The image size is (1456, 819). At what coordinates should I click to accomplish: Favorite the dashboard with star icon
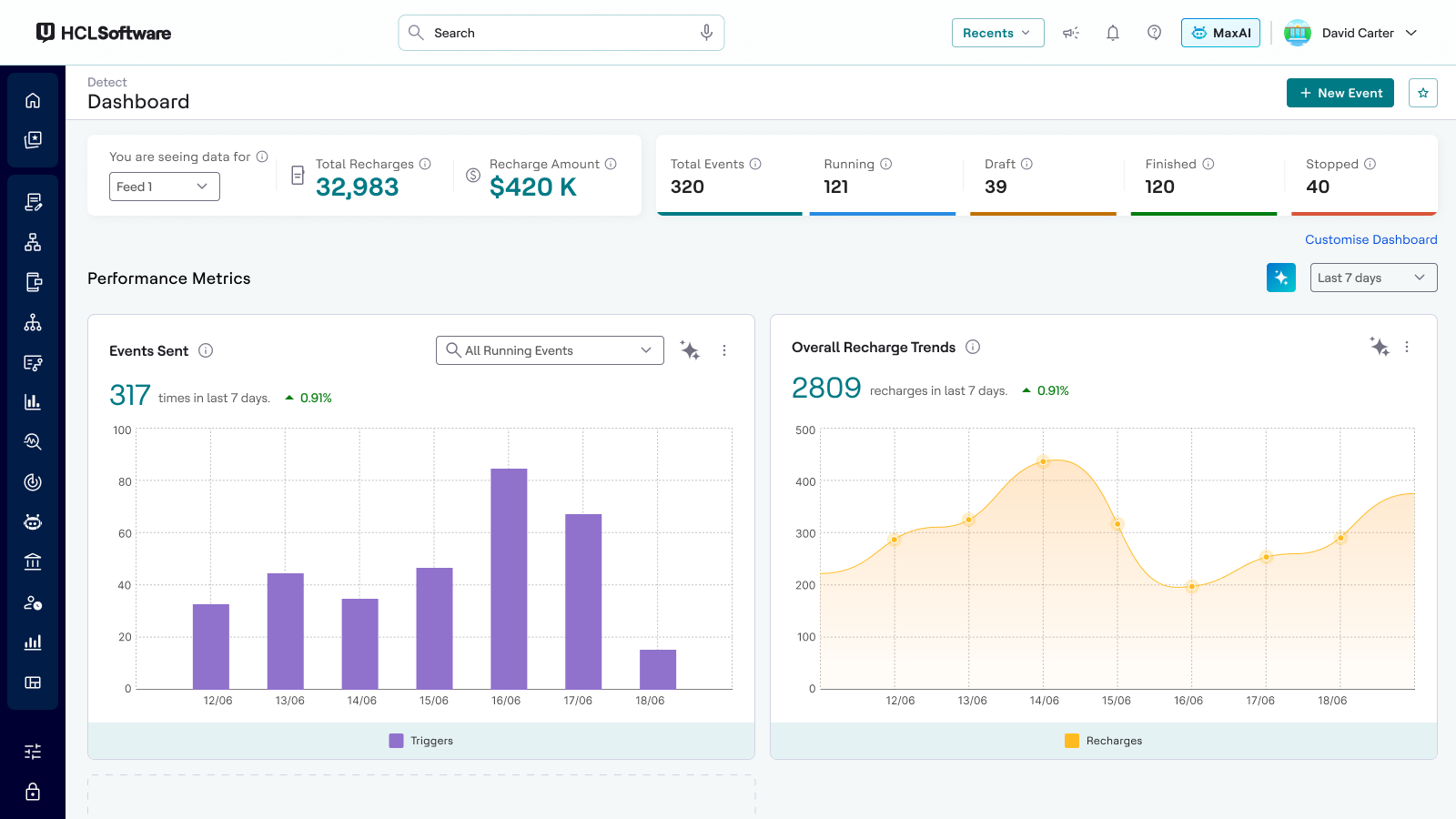(x=1423, y=93)
